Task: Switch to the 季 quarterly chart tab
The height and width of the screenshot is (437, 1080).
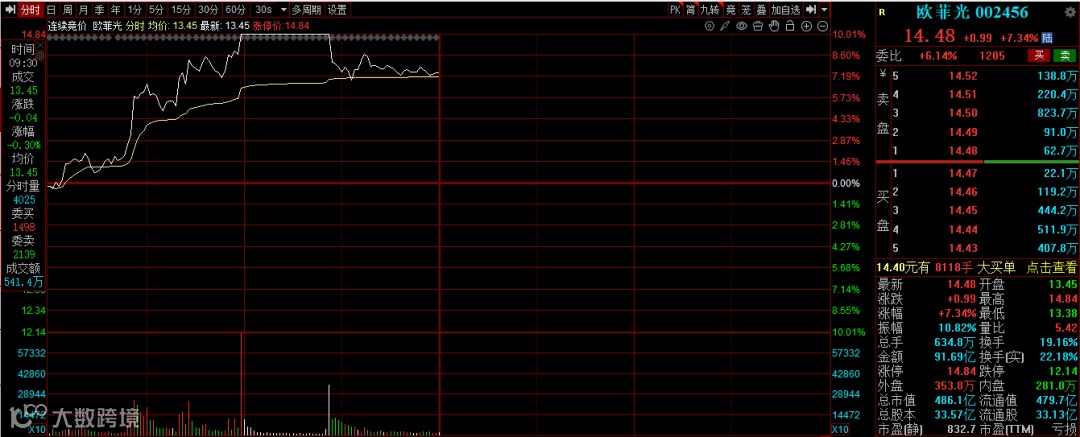Action: tap(100, 10)
